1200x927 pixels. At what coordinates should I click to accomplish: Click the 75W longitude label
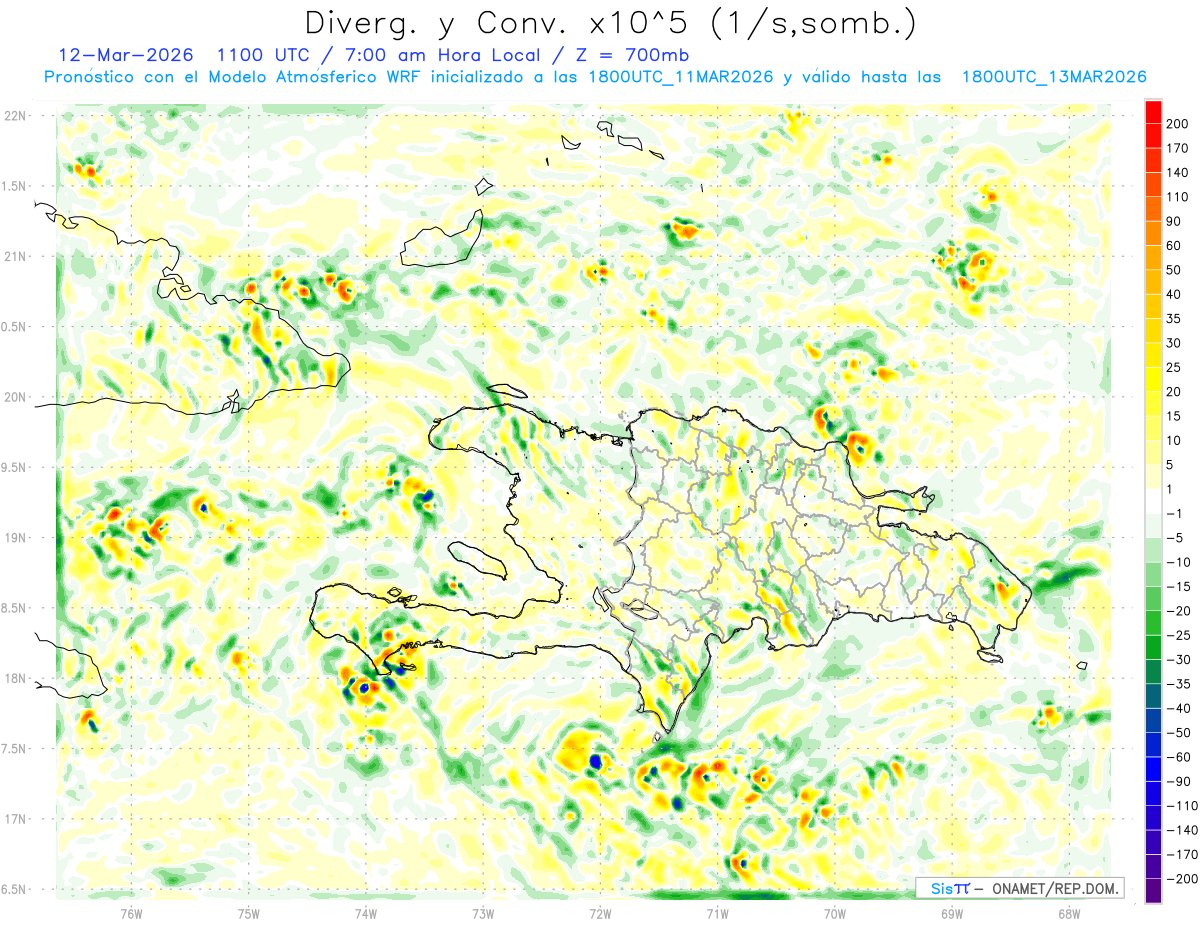point(249,913)
